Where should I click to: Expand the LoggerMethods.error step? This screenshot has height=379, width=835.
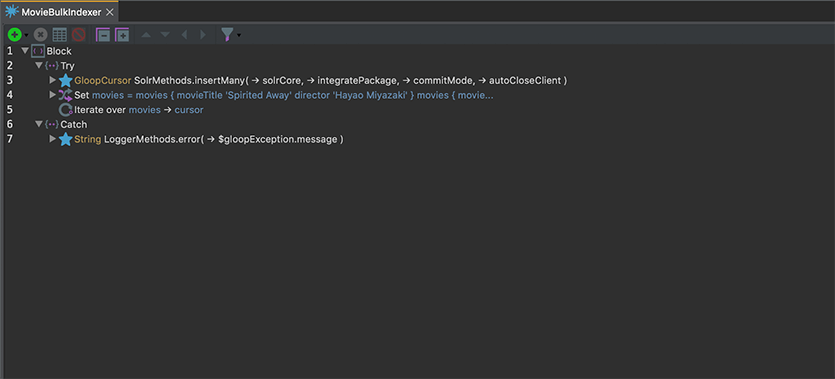(x=52, y=138)
